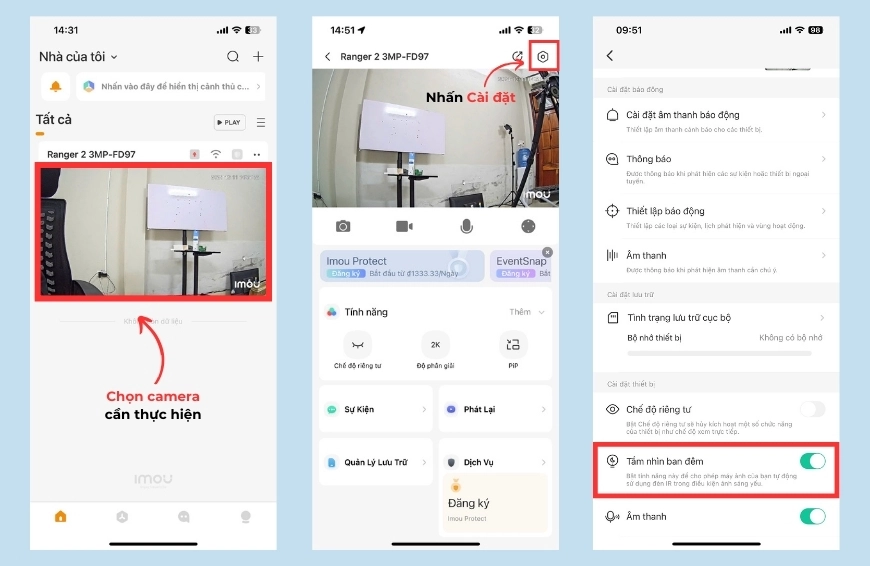The height and width of the screenshot is (566, 870).
Task: Tap the sound waveform Âm thanh icon
Action: (612, 255)
